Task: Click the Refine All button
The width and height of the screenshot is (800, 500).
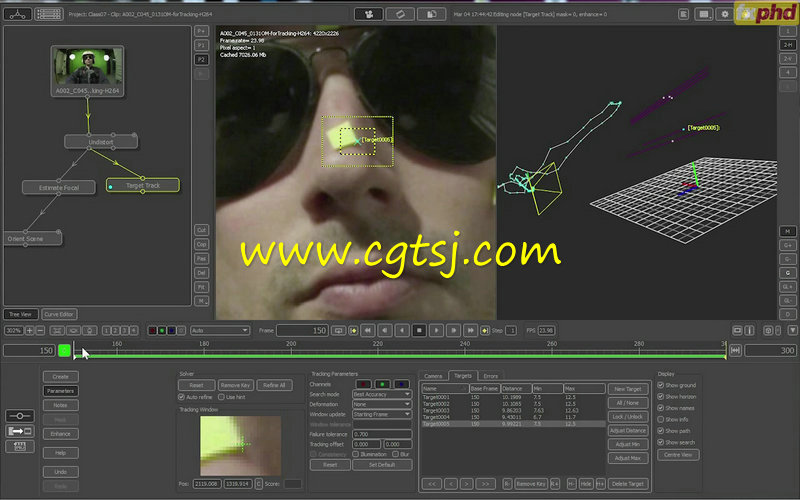Action: click(274, 385)
